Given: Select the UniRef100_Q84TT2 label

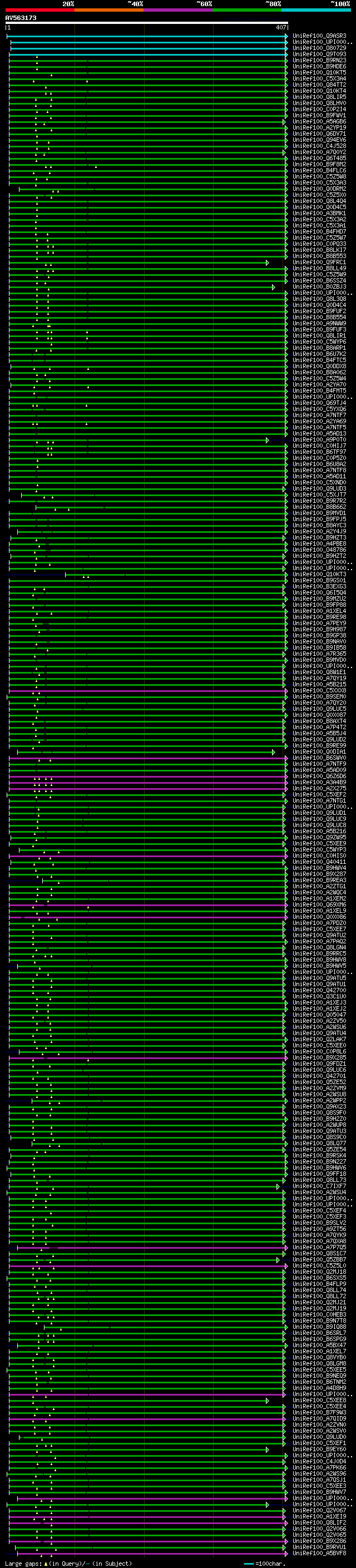Looking at the screenshot, I should pos(319,85).
